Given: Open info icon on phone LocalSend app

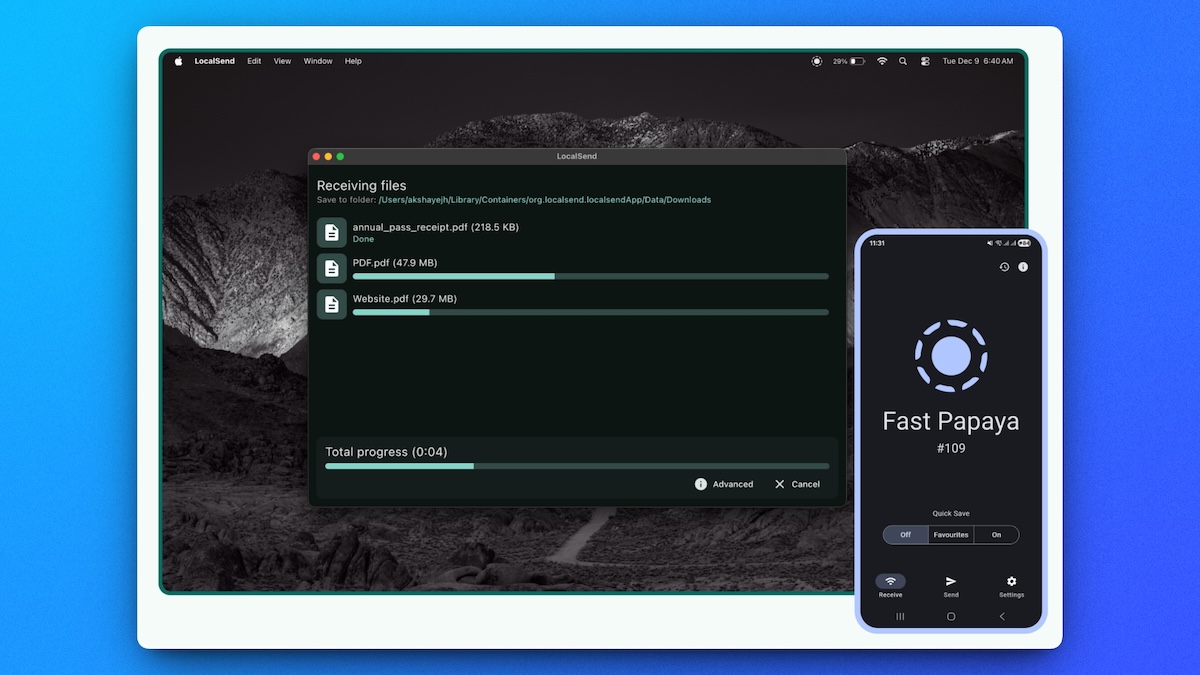Looking at the screenshot, I should 1023,267.
